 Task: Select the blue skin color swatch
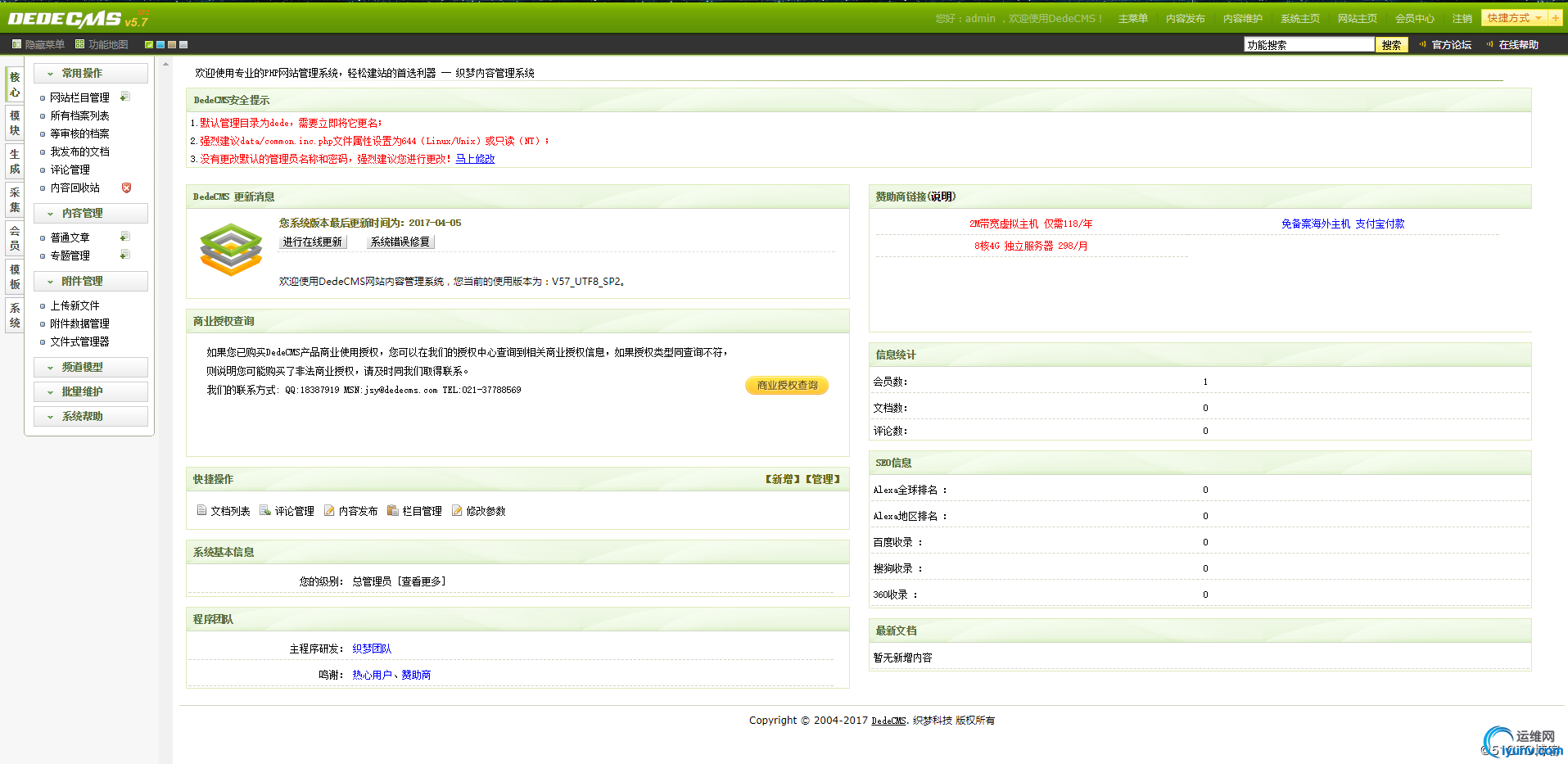[x=160, y=44]
